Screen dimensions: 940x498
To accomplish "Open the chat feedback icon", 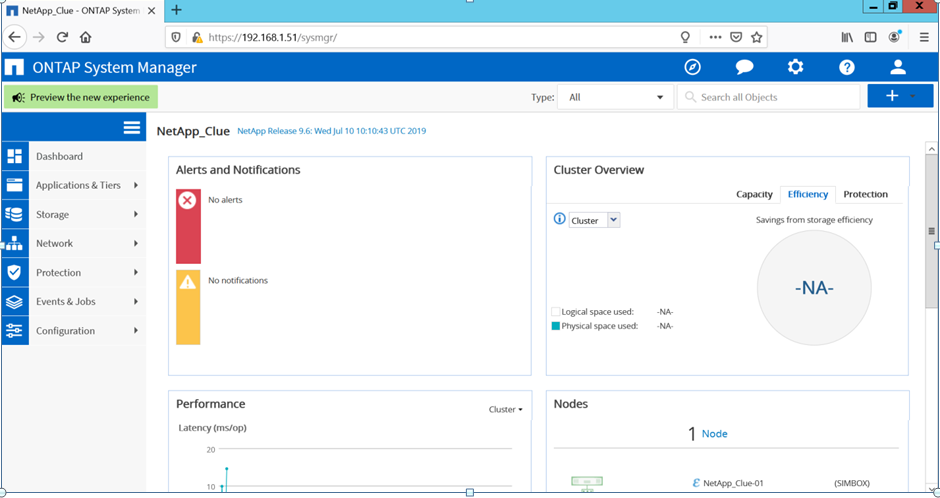I will point(744,67).
